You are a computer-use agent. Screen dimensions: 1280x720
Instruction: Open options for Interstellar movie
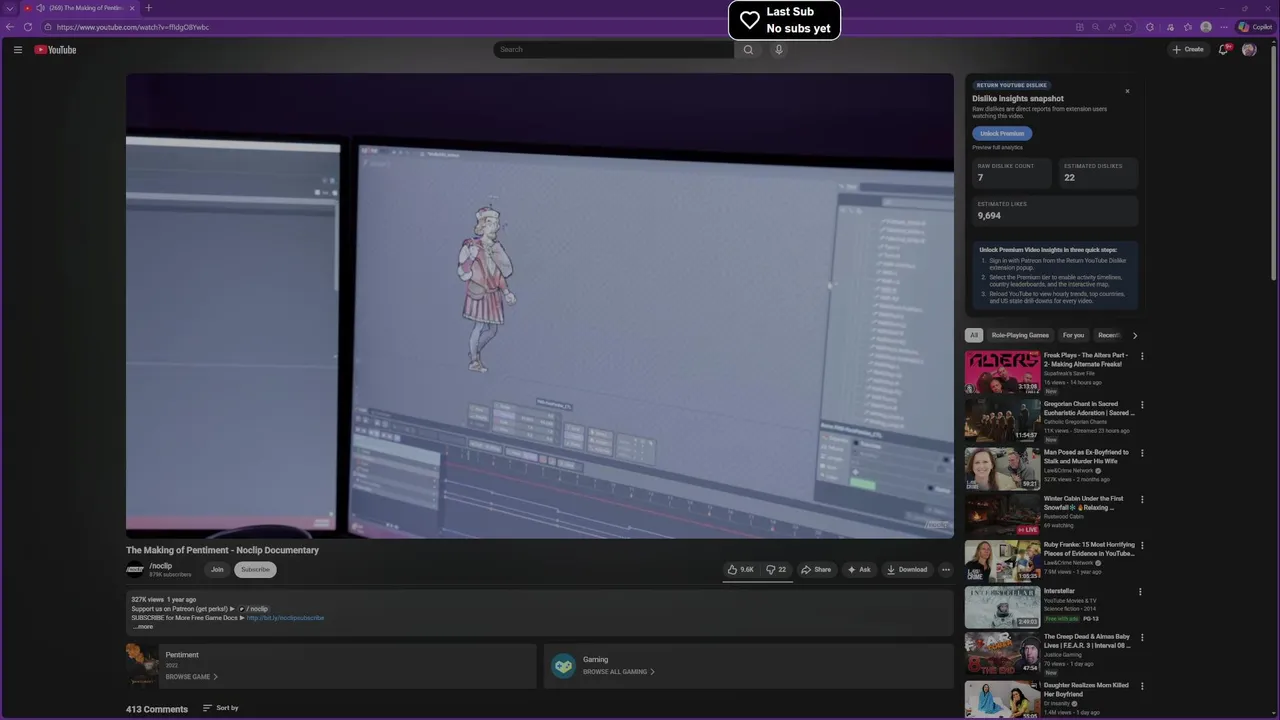(x=1140, y=592)
